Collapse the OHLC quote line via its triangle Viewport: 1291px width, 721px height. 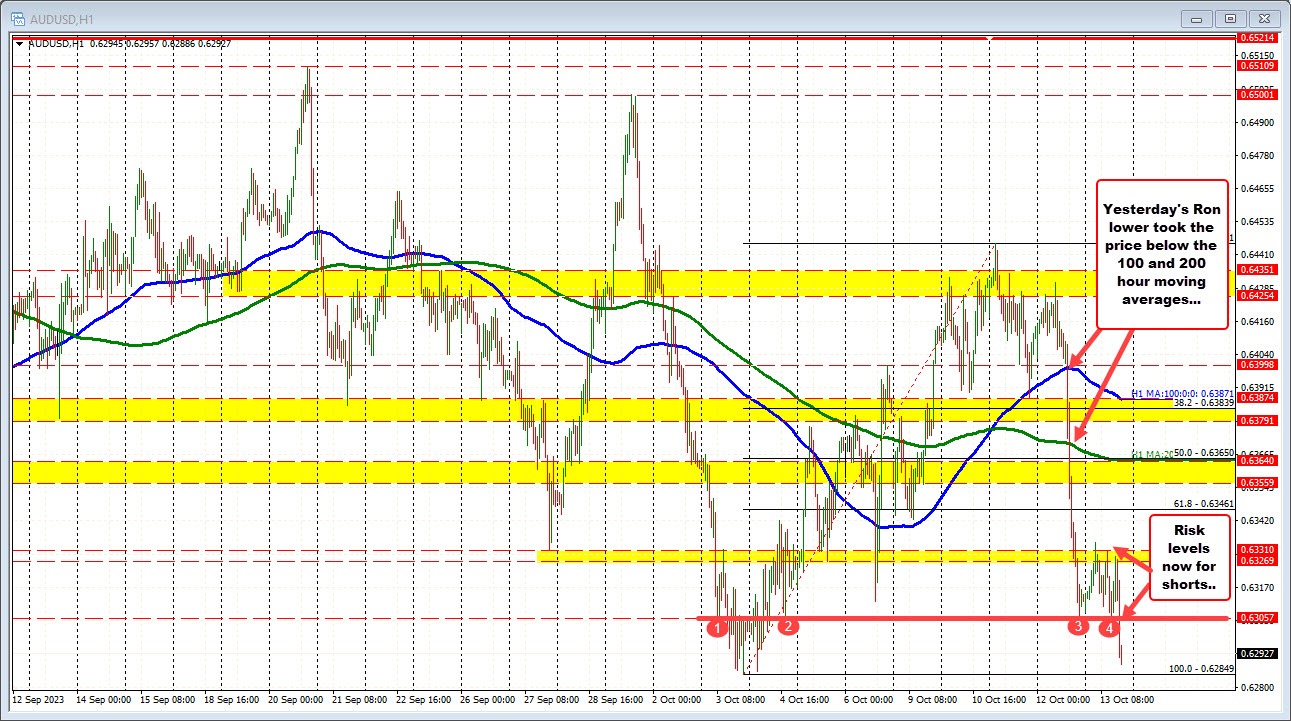18,43
